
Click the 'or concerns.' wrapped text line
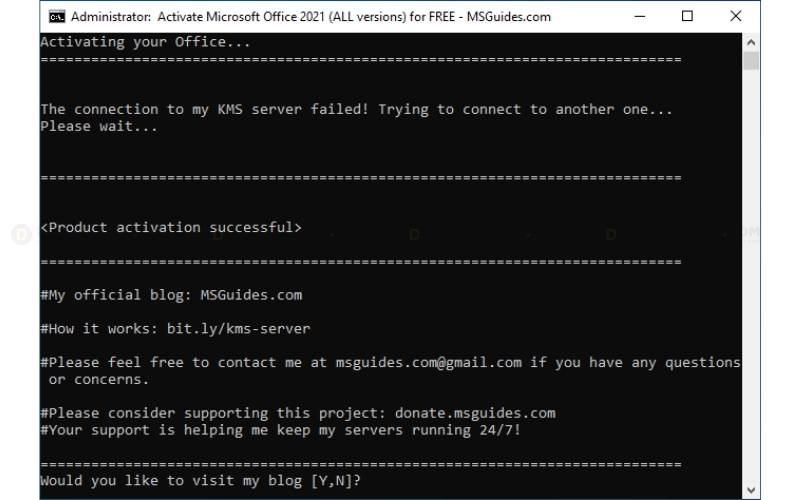pos(99,380)
